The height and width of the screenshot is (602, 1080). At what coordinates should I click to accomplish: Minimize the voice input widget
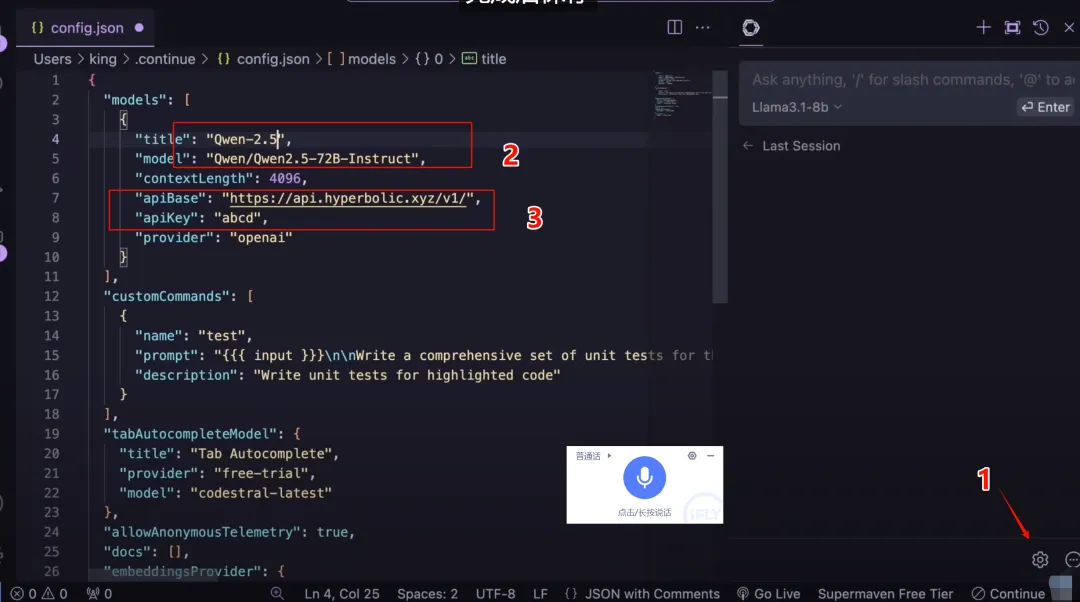(x=711, y=455)
